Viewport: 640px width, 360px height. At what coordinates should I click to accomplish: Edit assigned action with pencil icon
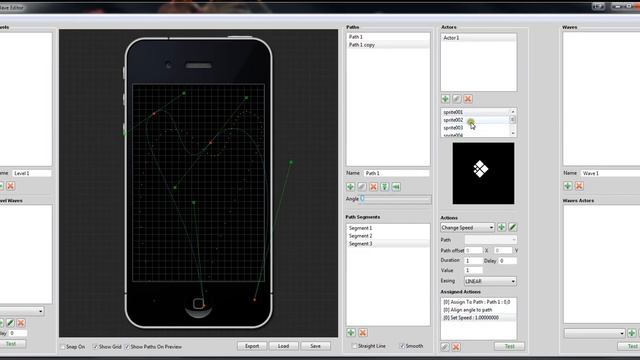point(445,347)
